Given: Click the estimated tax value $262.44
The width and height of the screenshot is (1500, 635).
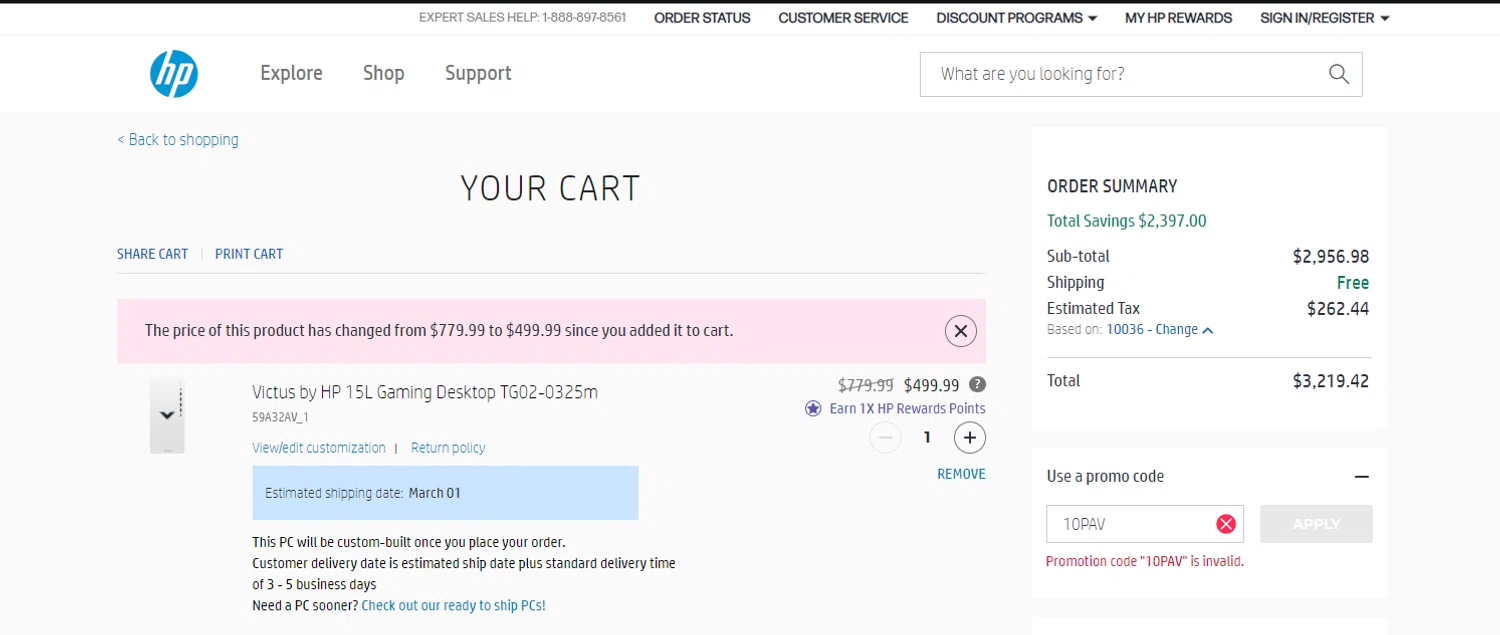Looking at the screenshot, I should [x=1337, y=309].
